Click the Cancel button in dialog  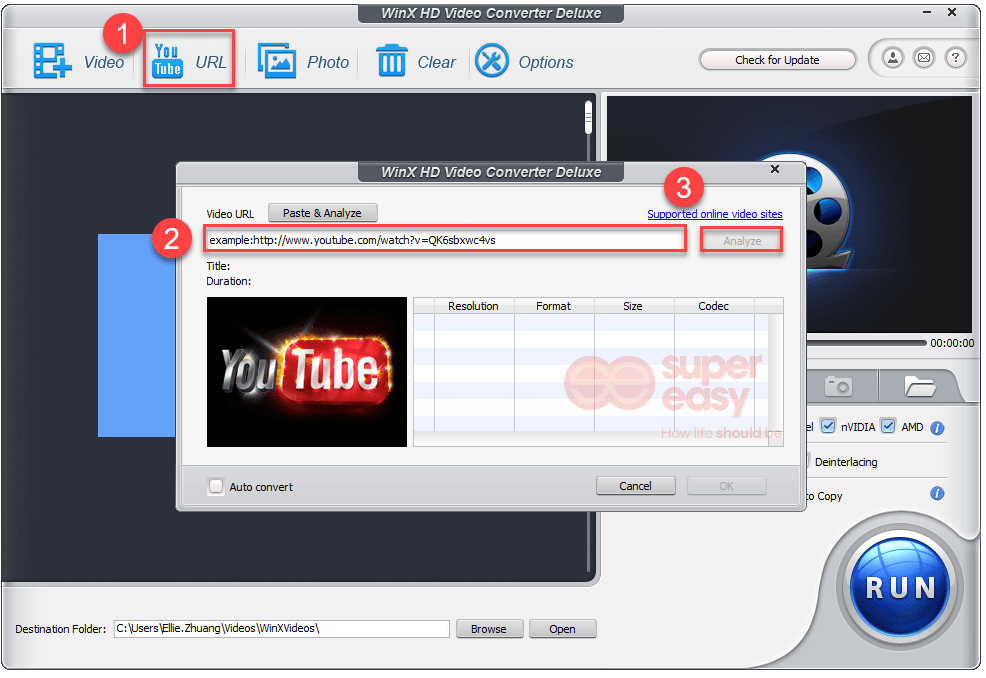pyautogui.click(x=636, y=486)
